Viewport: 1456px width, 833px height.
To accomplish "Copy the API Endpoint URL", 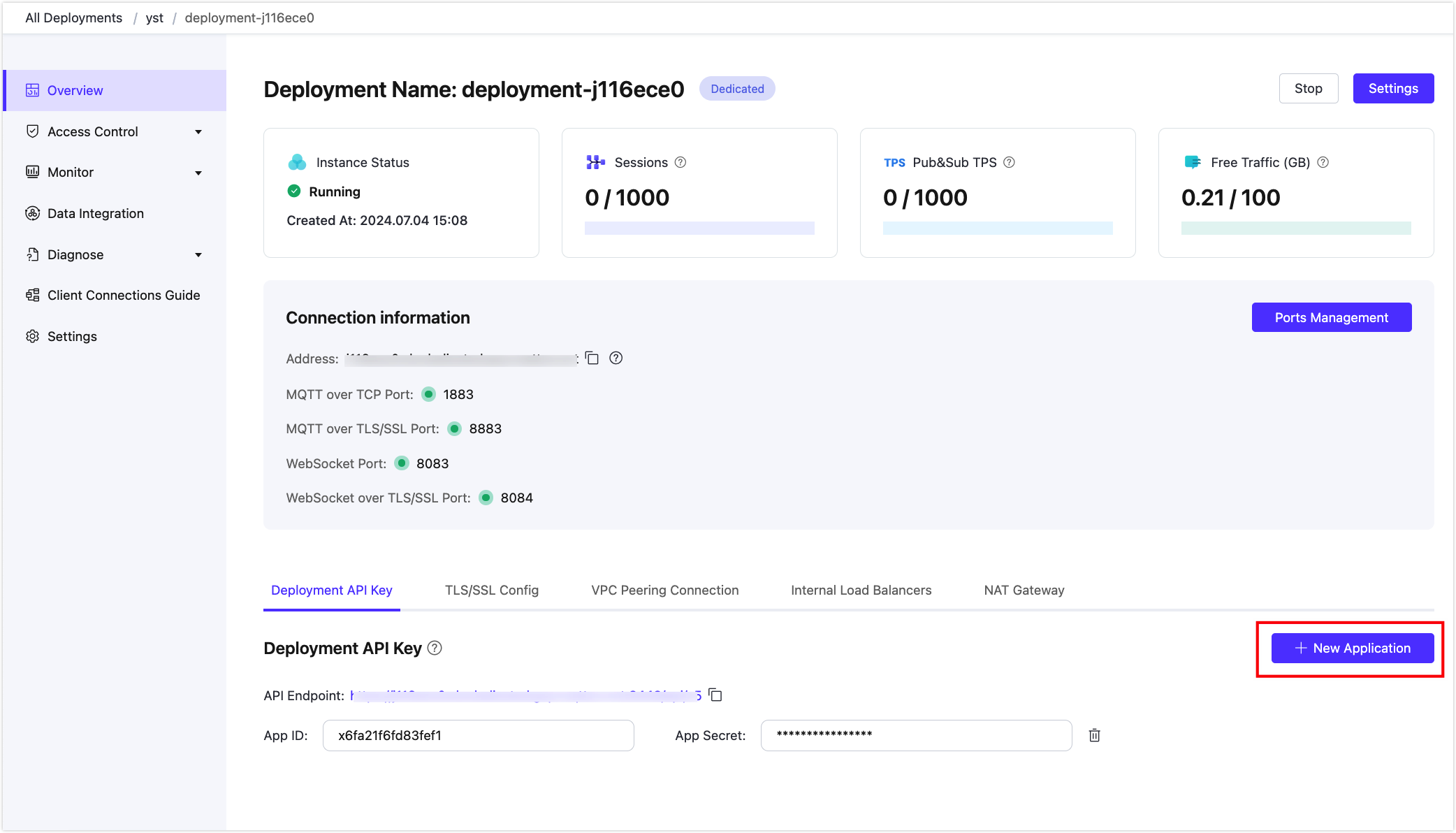I will tap(715, 695).
